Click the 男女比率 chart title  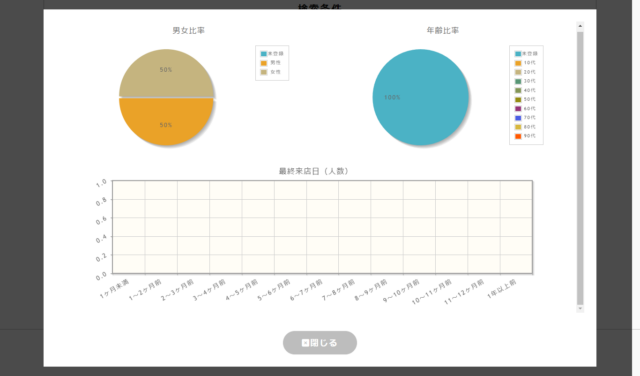[x=189, y=31]
